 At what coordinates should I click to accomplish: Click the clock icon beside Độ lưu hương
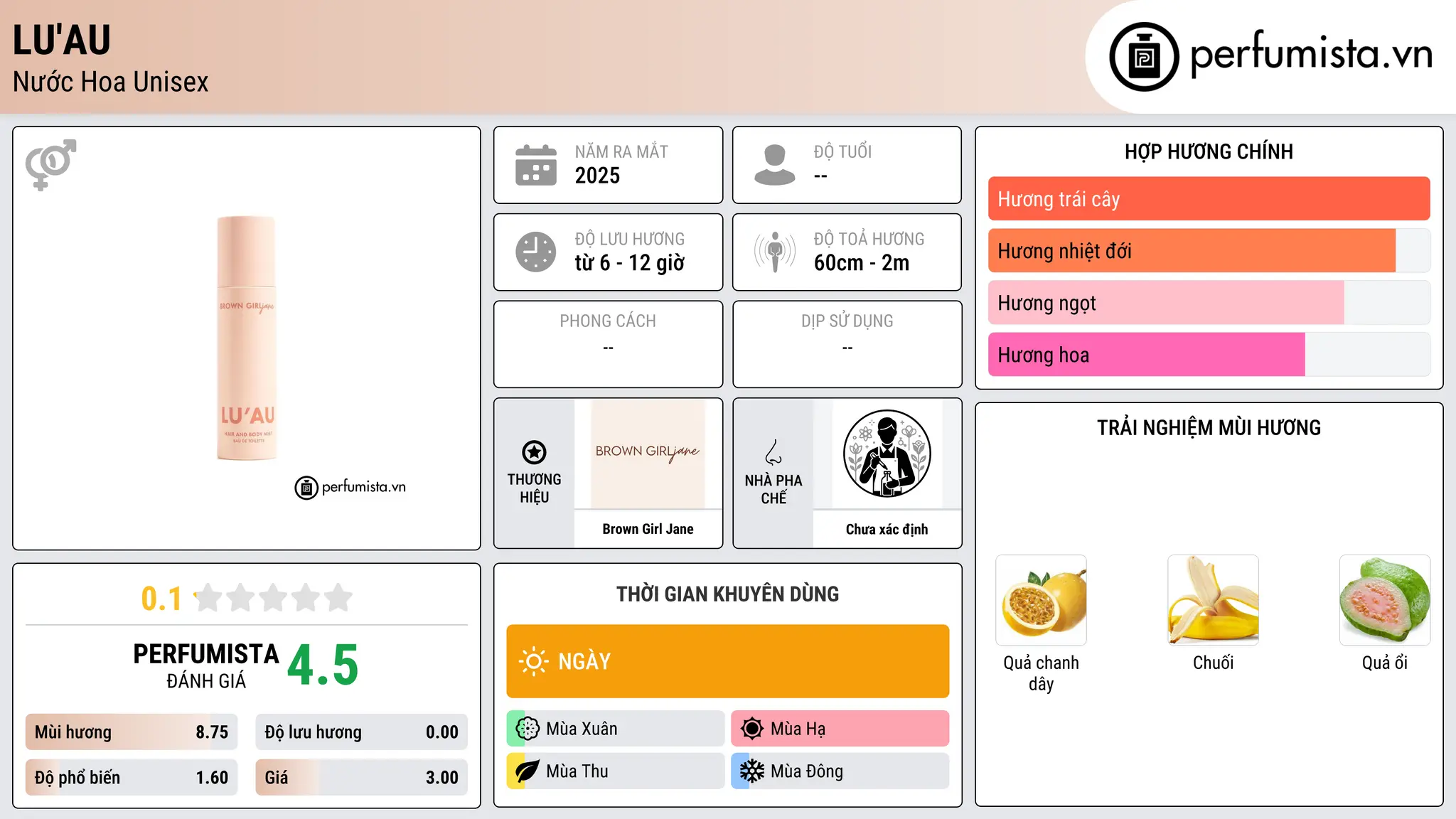pos(536,252)
